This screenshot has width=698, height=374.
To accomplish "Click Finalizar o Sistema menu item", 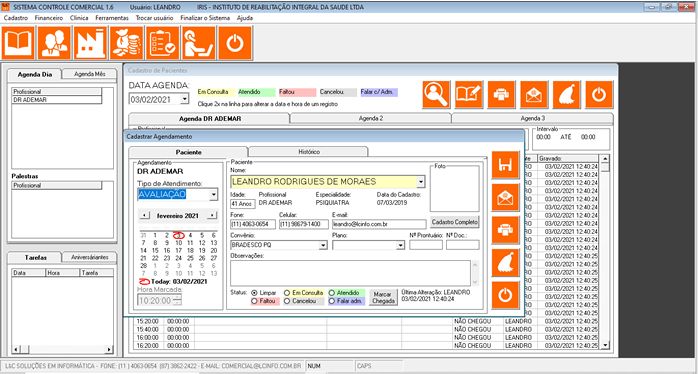I will click(205, 18).
